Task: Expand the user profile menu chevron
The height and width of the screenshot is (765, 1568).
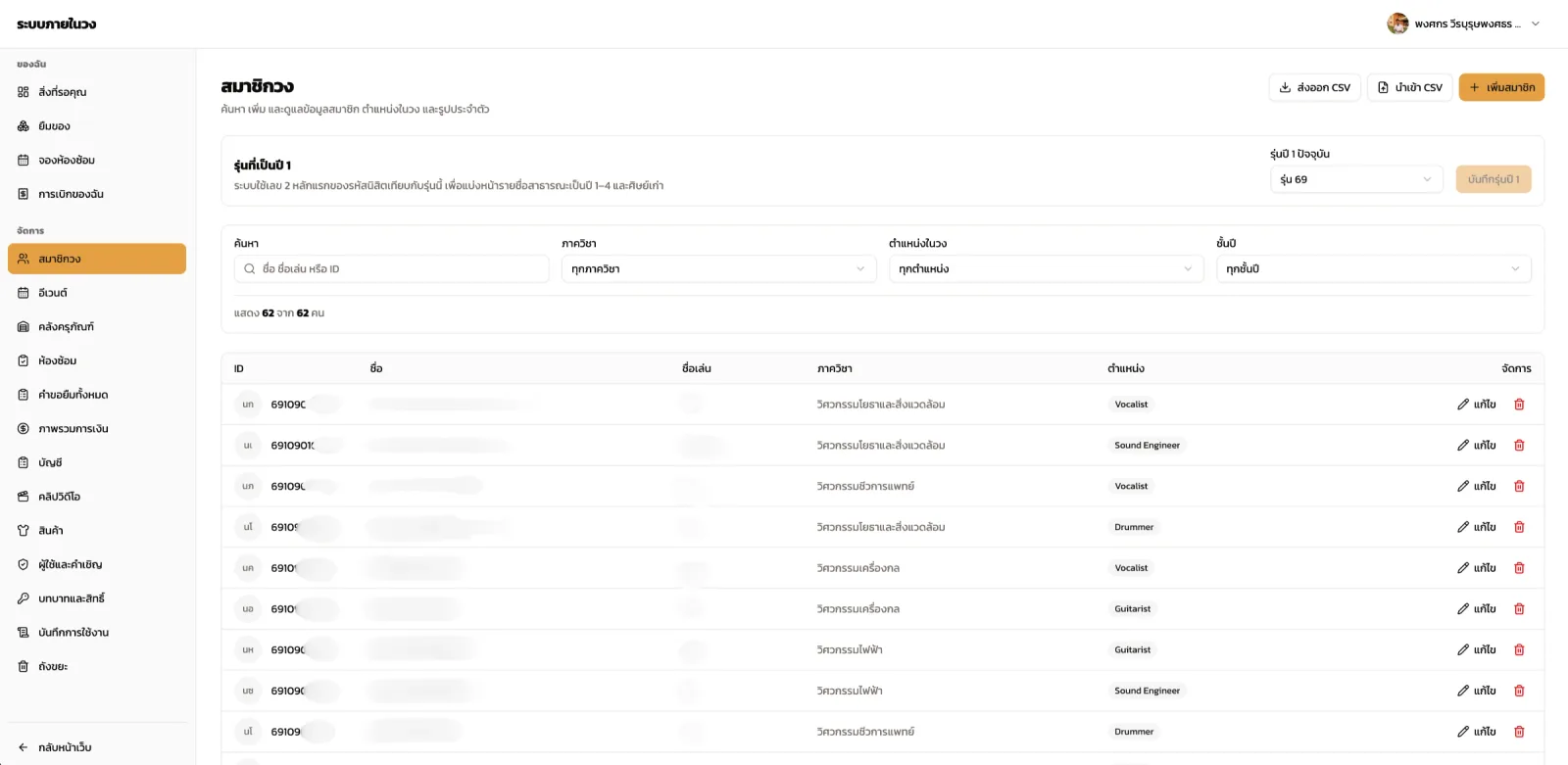Action: [1536, 24]
